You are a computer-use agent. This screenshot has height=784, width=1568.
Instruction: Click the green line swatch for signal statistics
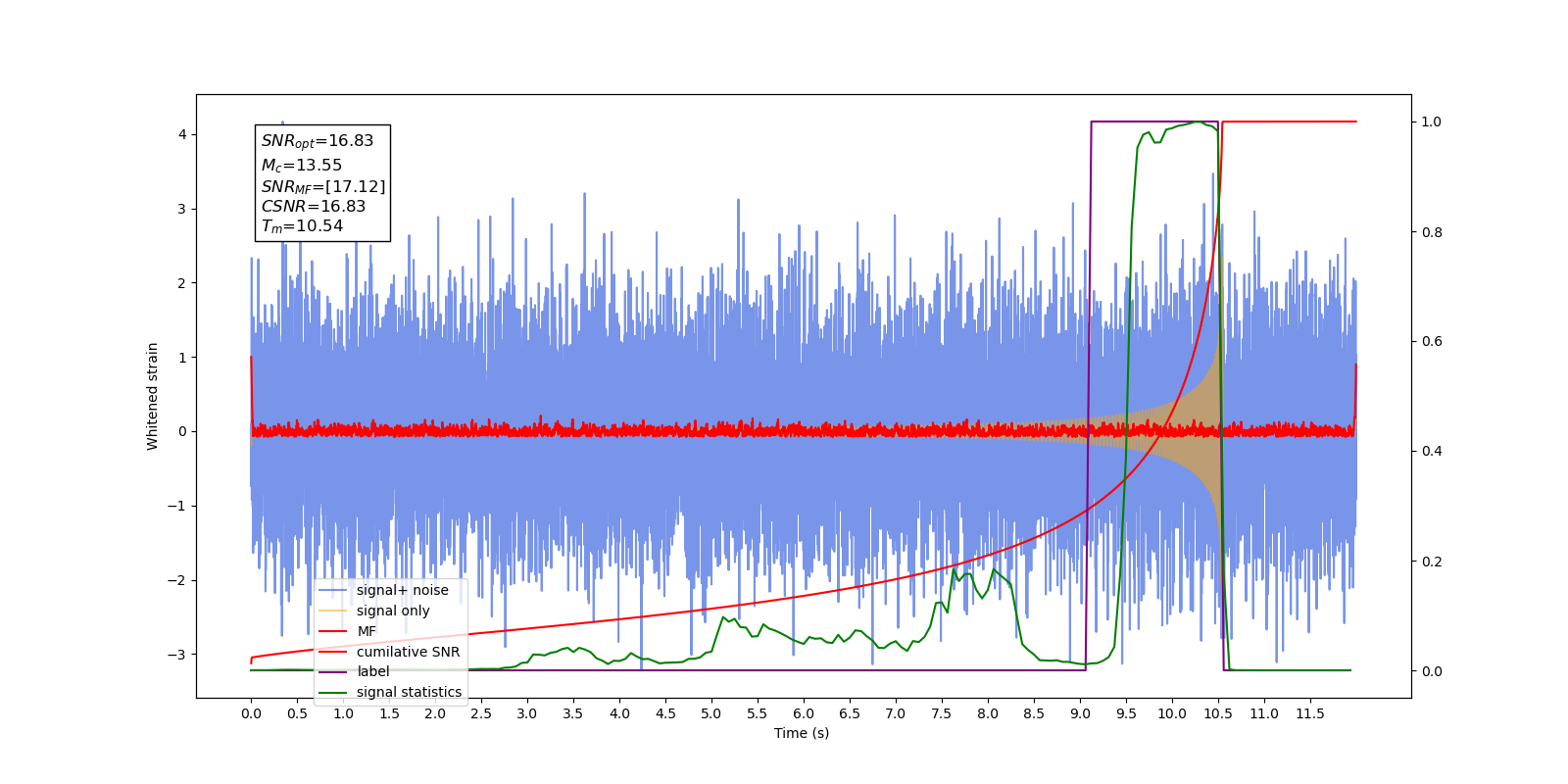click(x=333, y=692)
